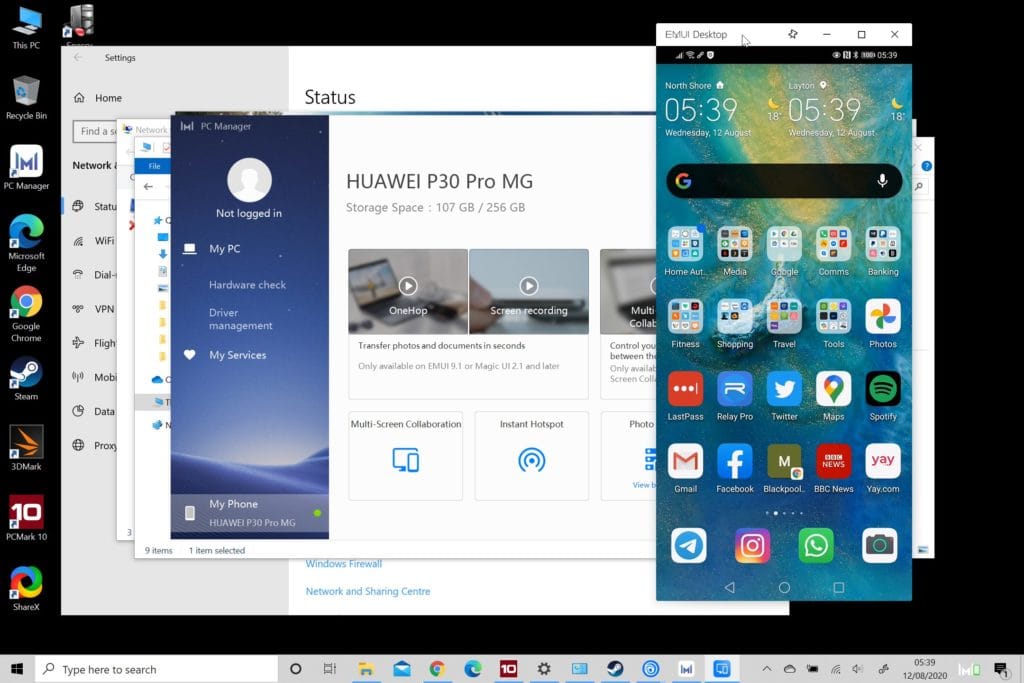The width and height of the screenshot is (1024, 683).
Task: Play the Screen recording video
Action: point(528,286)
